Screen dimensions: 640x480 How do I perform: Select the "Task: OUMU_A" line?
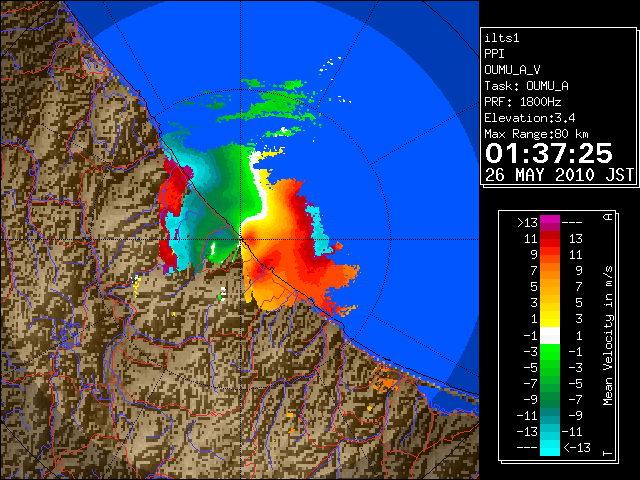pyautogui.click(x=527, y=86)
